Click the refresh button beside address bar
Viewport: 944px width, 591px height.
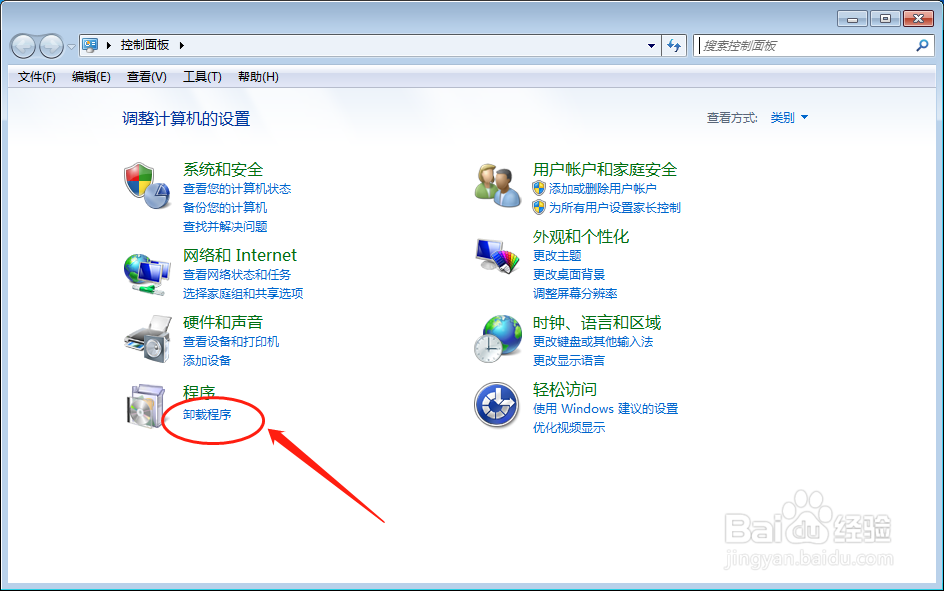[674, 45]
